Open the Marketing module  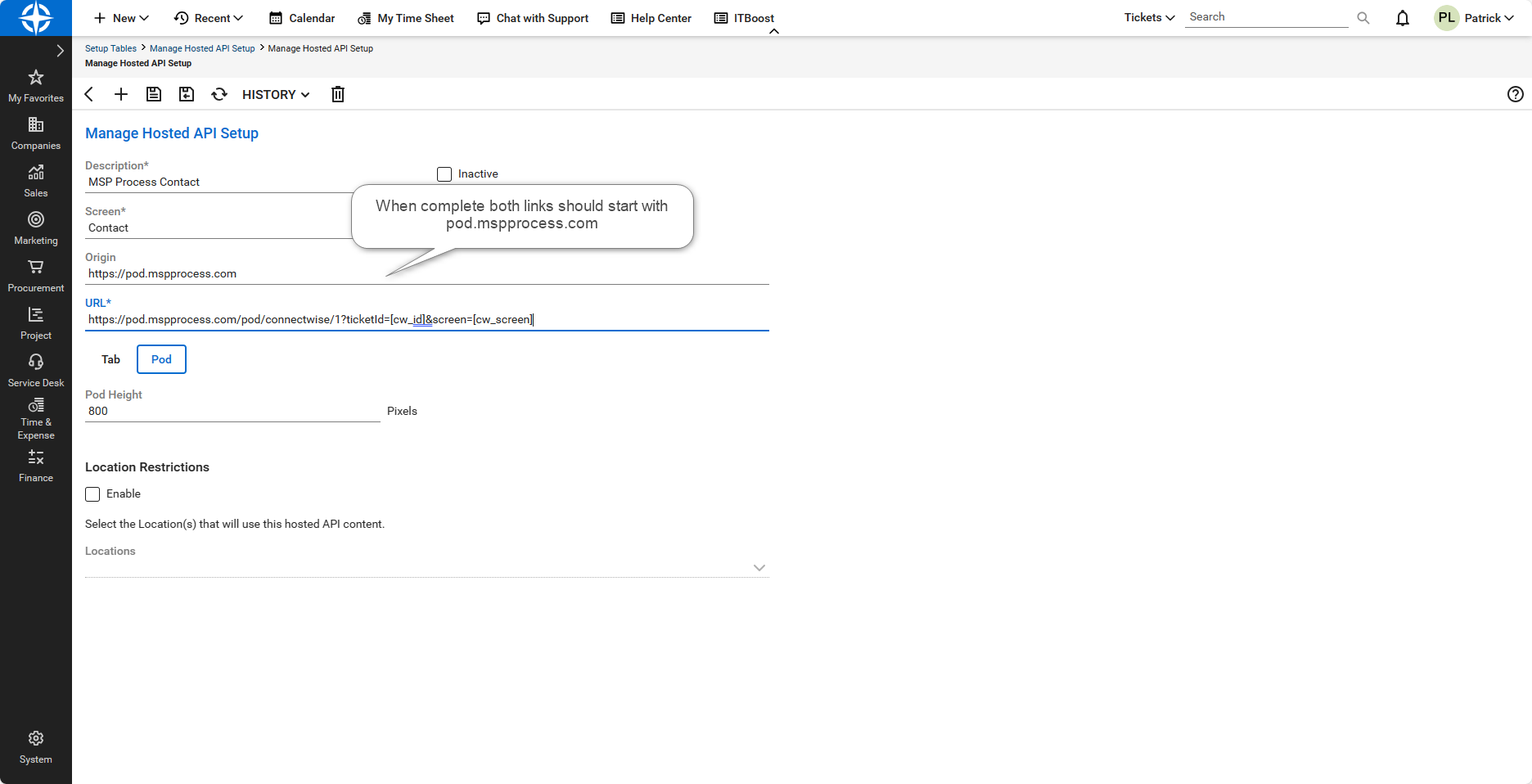(36, 228)
